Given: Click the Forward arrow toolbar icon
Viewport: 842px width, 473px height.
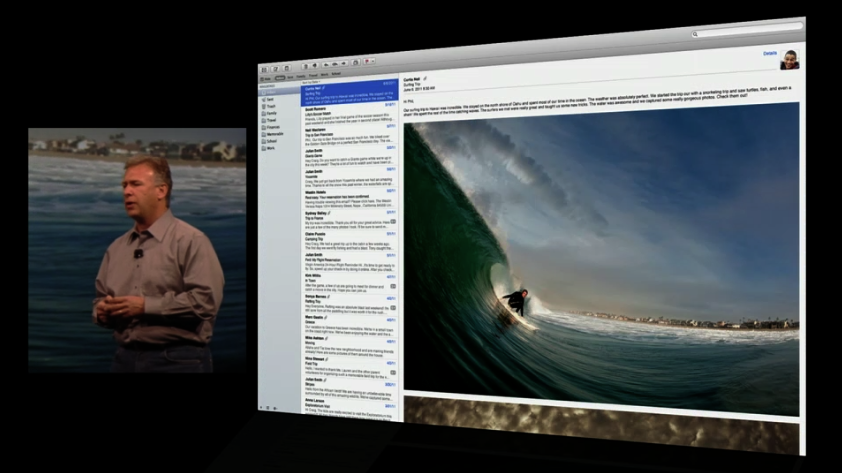Looking at the screenshot, I should [346, 64].
